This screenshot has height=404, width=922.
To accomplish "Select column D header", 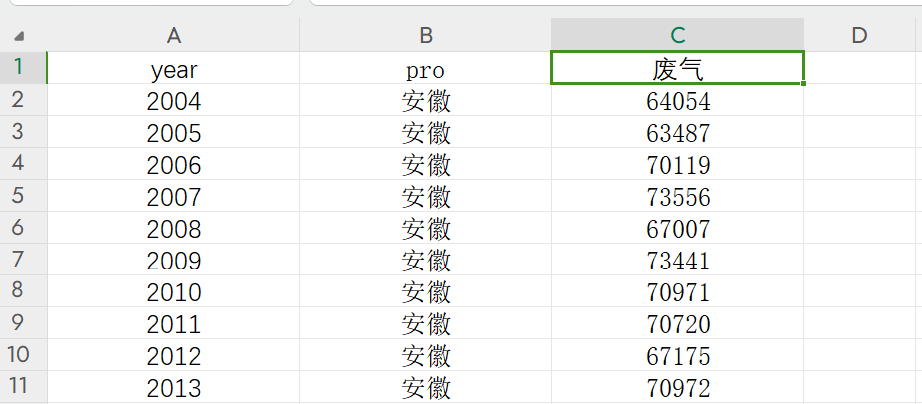I will (859, 36).
